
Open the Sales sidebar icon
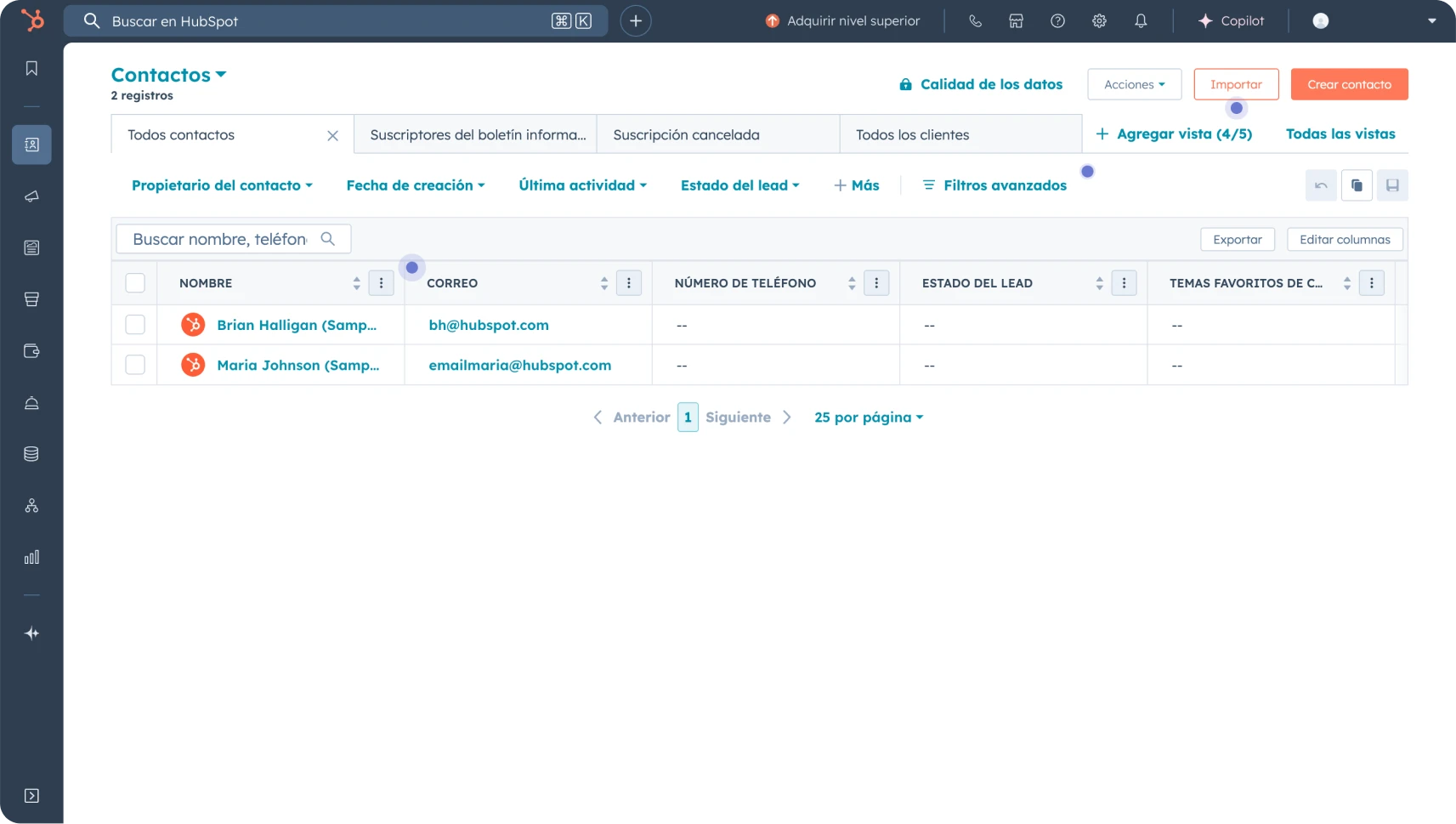point(31,299)
